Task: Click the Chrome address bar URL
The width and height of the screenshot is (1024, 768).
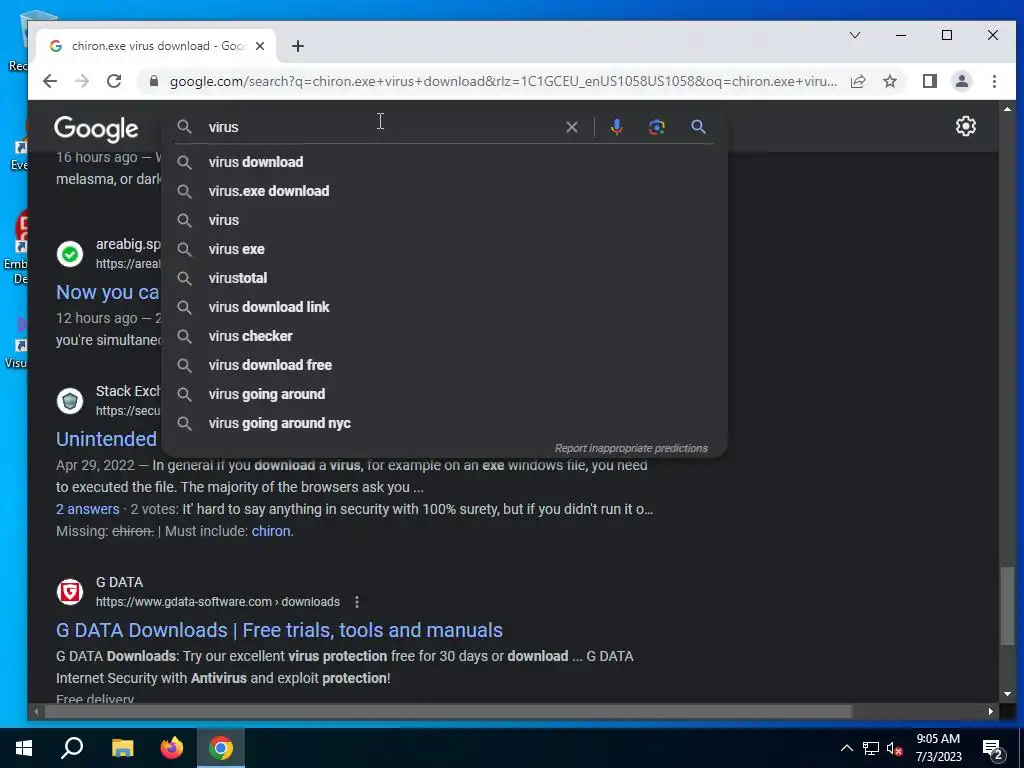Action: [x=503, y=81]
